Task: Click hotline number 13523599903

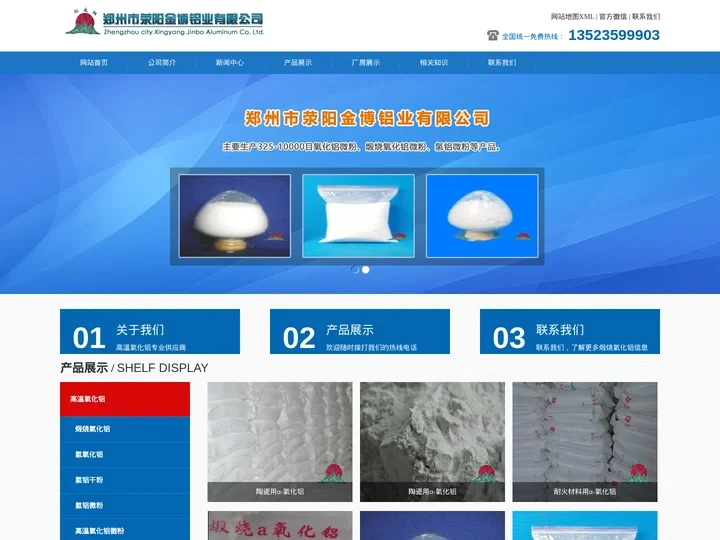Action: 614,35
